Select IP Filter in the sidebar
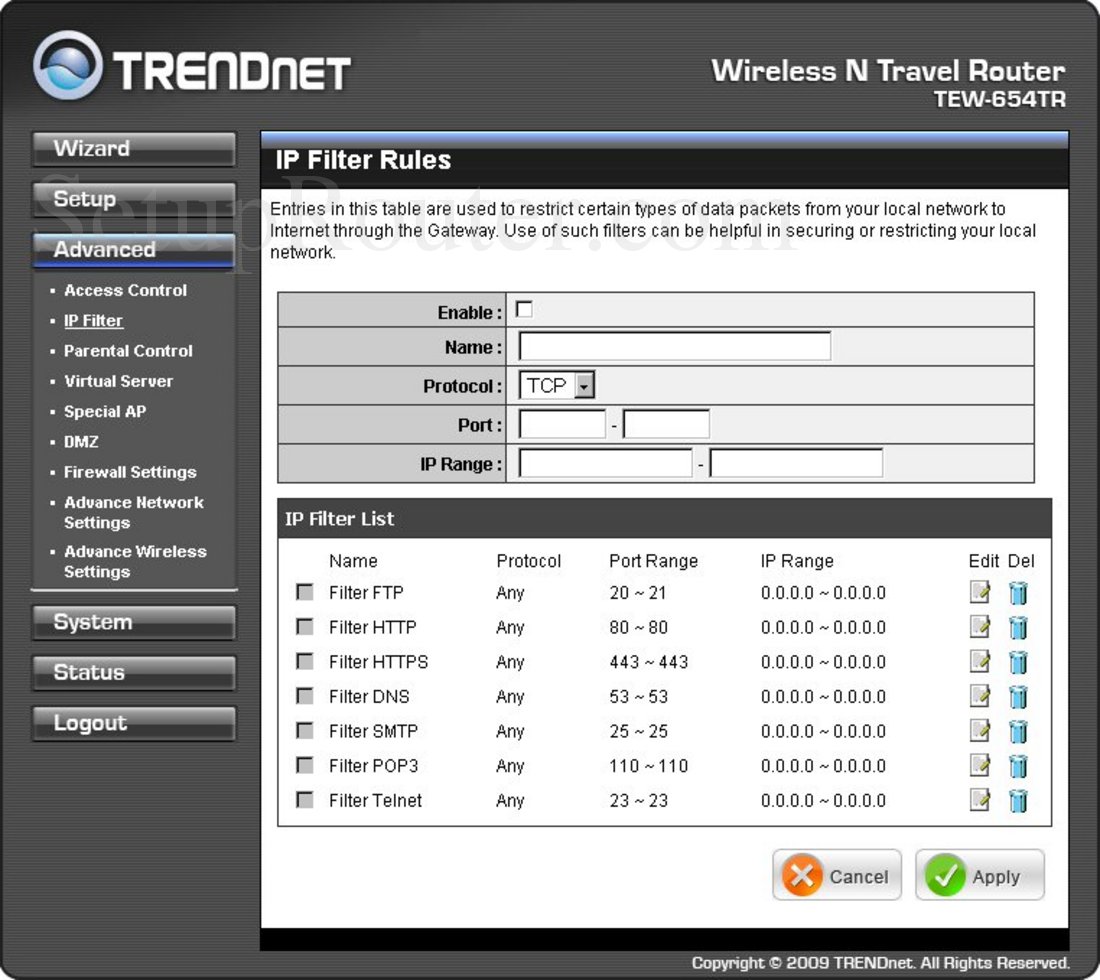This screenshot has height=980, width=1100. coord(93,320)
